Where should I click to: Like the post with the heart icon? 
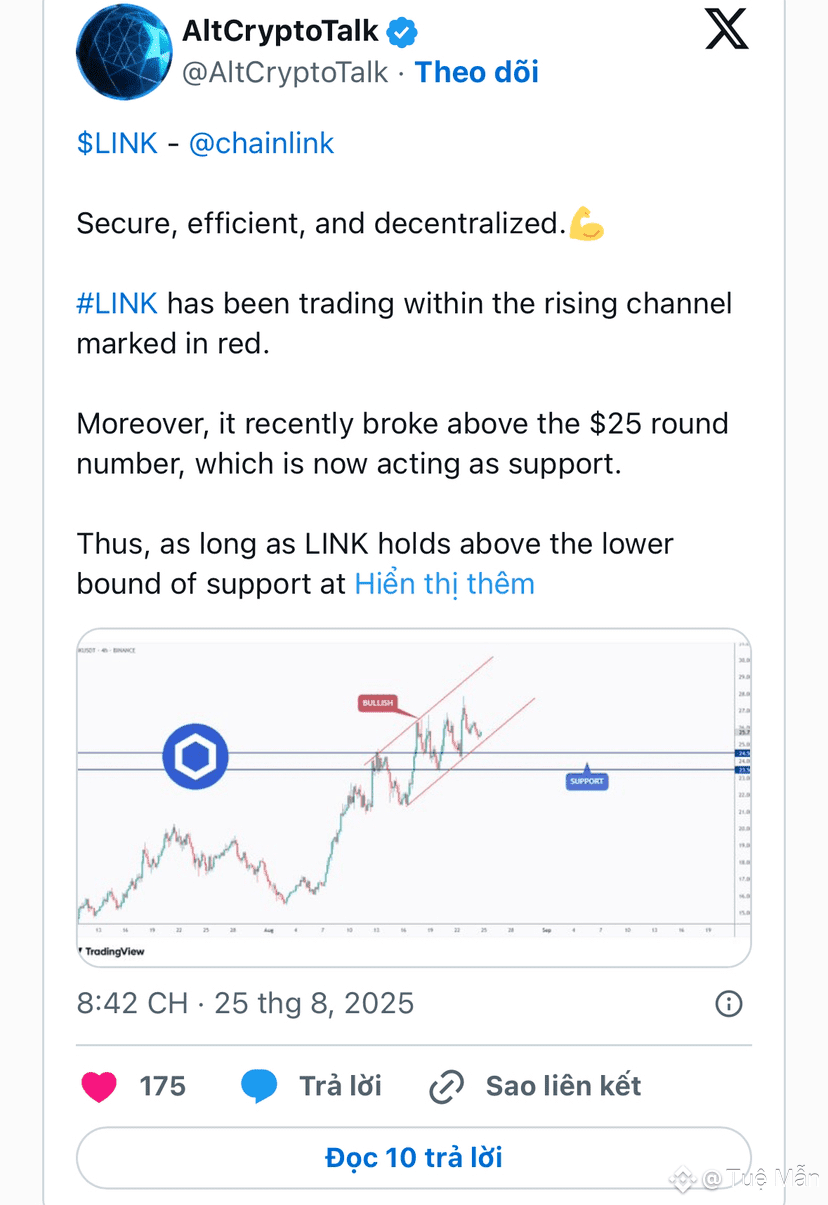99,1086
